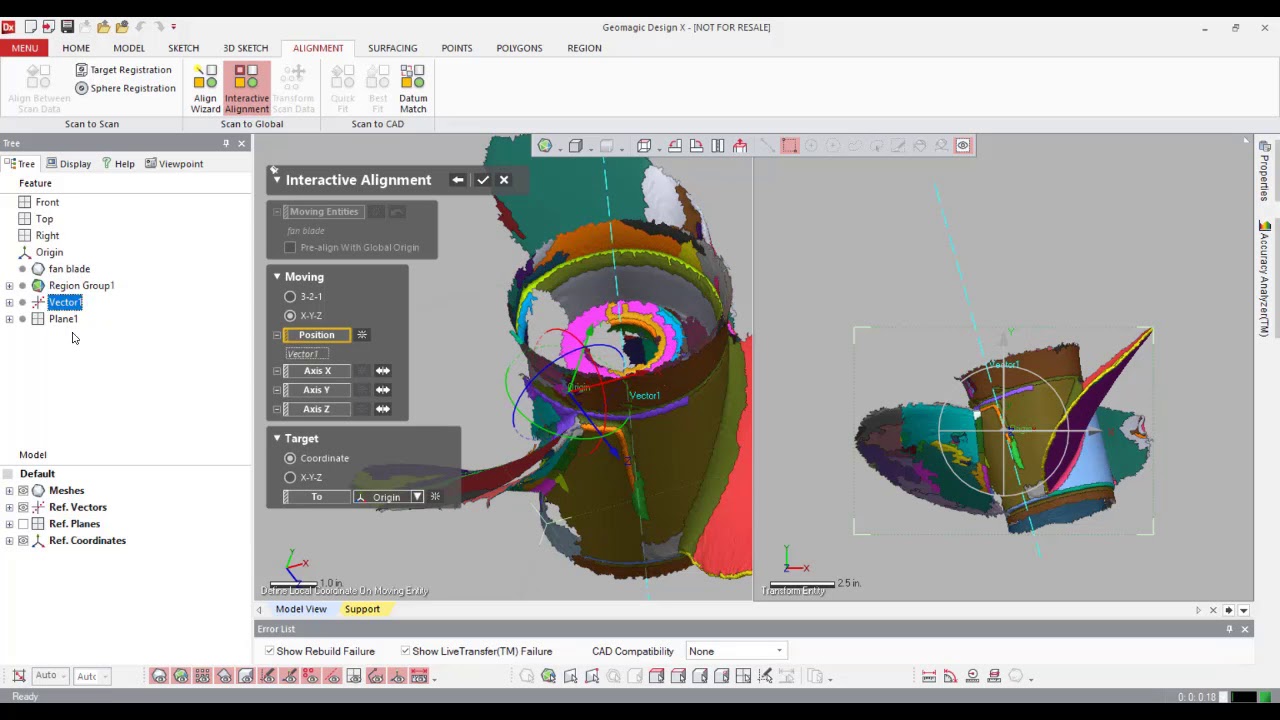Click the first red visibility icon in bottom toolbar
The width and height of the screenshot is (1280, 720).
click(x=159, y=677)
